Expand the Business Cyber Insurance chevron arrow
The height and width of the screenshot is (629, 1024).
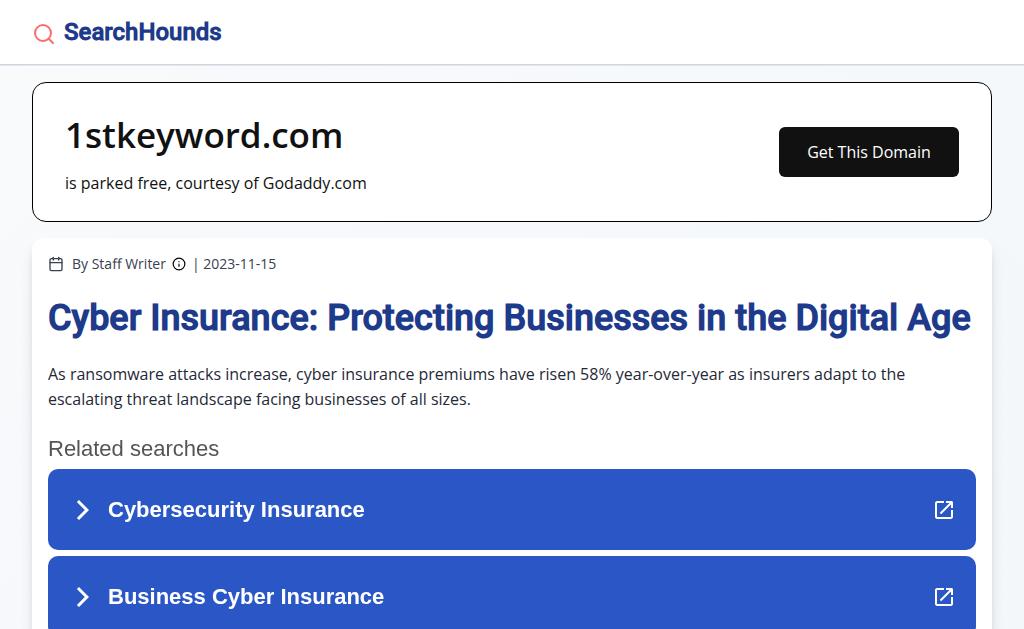tap(83, 597)
